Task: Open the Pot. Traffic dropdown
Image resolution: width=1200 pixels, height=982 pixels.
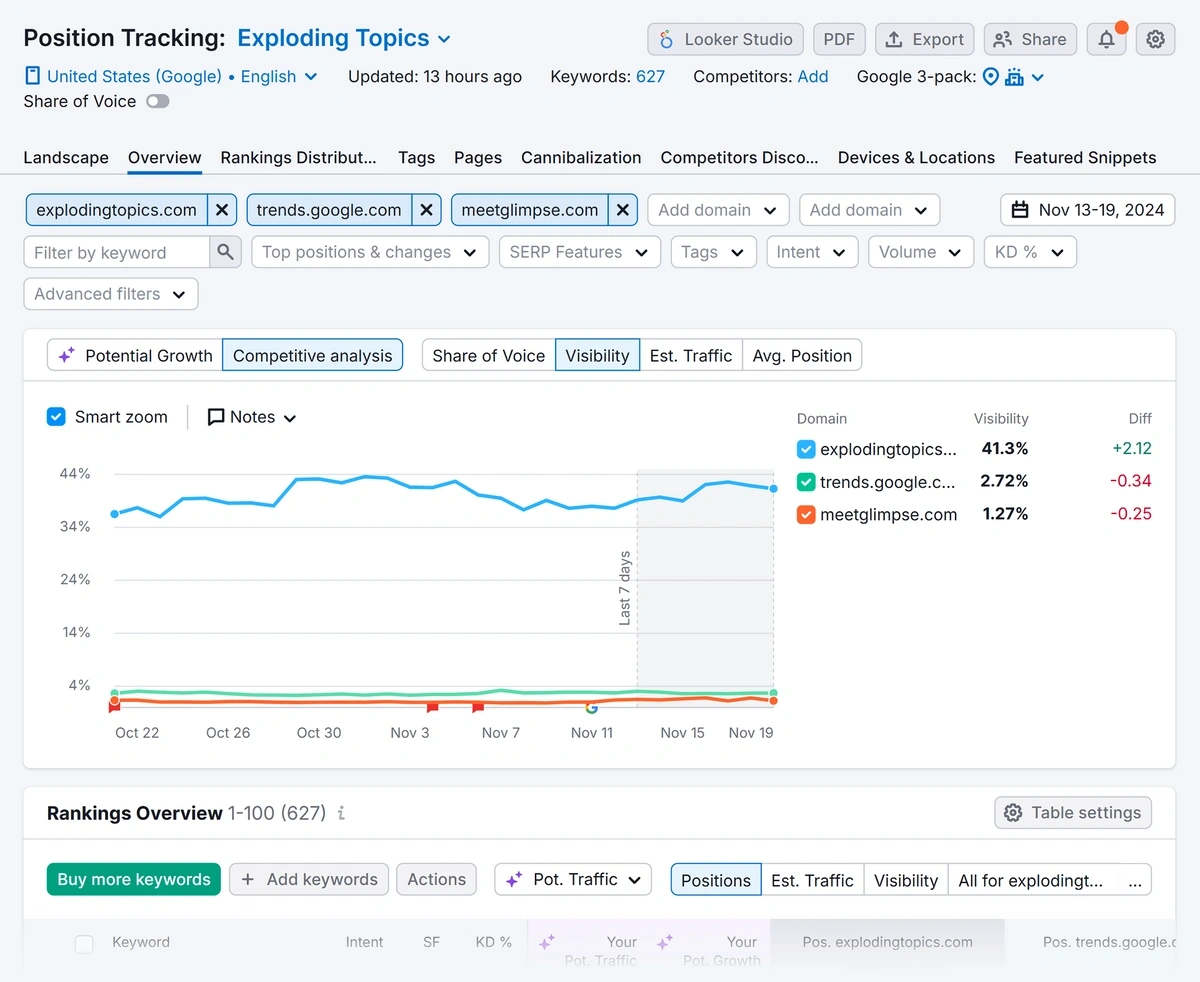Action: [x=573, y=880]
